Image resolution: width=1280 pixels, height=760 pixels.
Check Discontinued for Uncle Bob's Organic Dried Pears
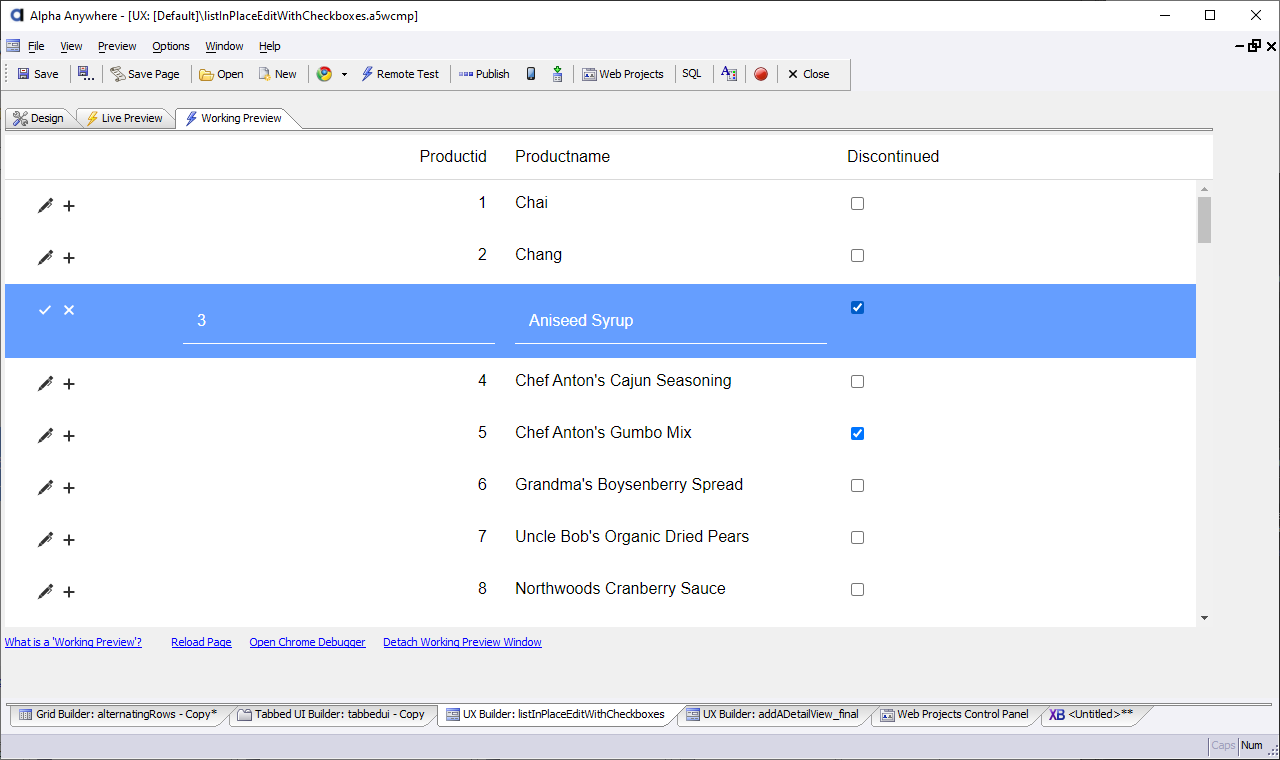[857, 538]
